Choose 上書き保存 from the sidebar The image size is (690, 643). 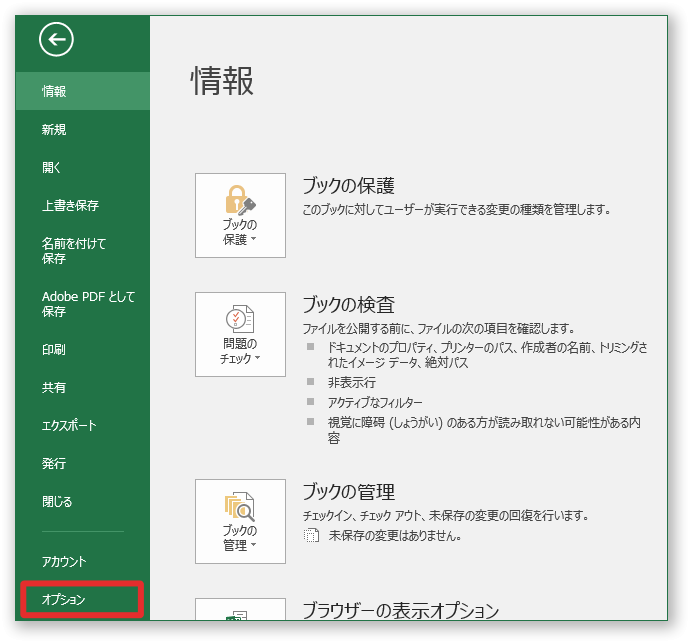(83, 205)
